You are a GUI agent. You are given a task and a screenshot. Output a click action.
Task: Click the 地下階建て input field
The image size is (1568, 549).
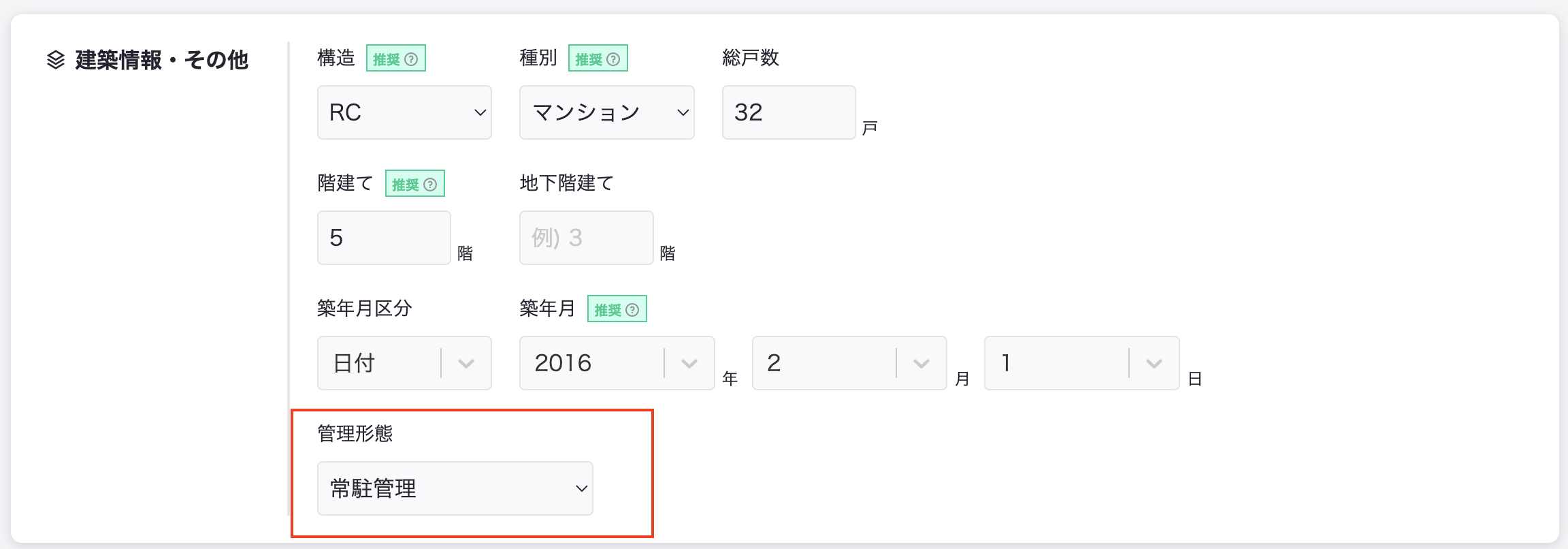click(x=586, y=238)
